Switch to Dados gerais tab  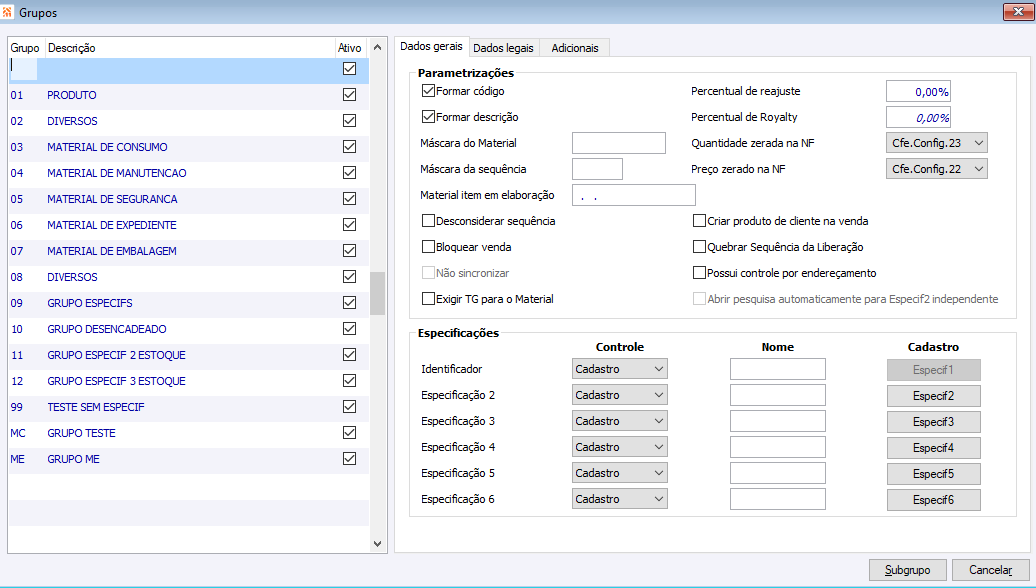431,46
